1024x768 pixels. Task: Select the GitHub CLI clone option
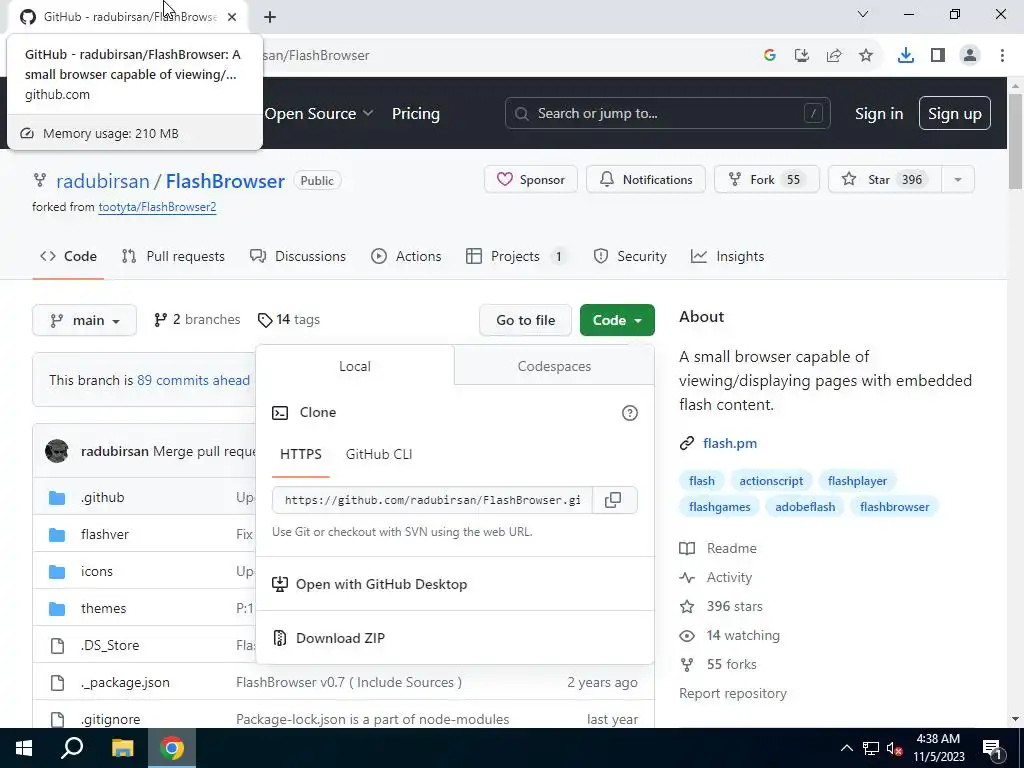pos(379,455)
